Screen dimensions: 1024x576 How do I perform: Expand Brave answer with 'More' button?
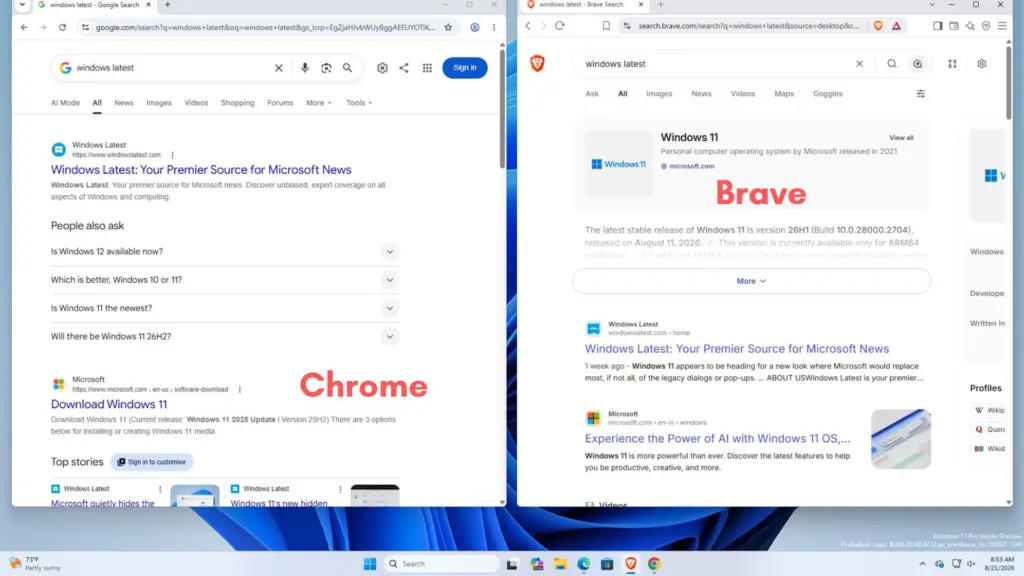(751, 281)
